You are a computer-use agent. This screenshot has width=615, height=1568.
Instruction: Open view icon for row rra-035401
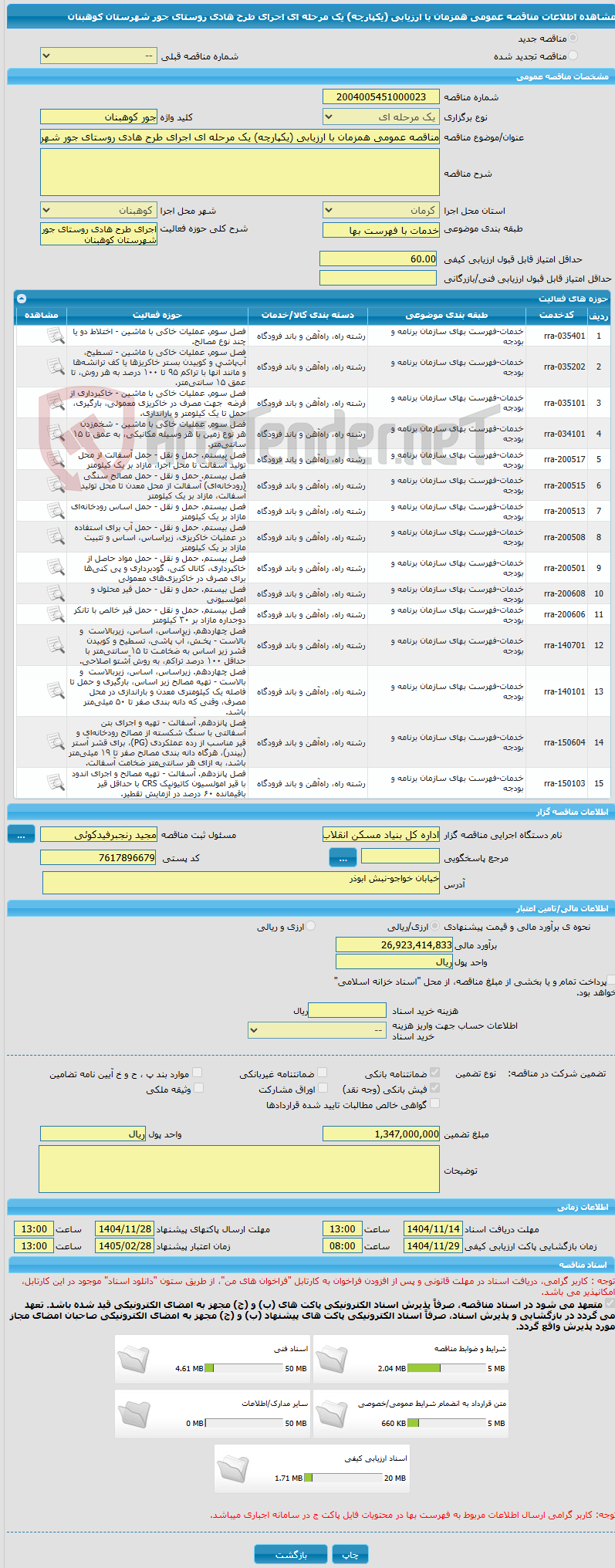(55, 336)
